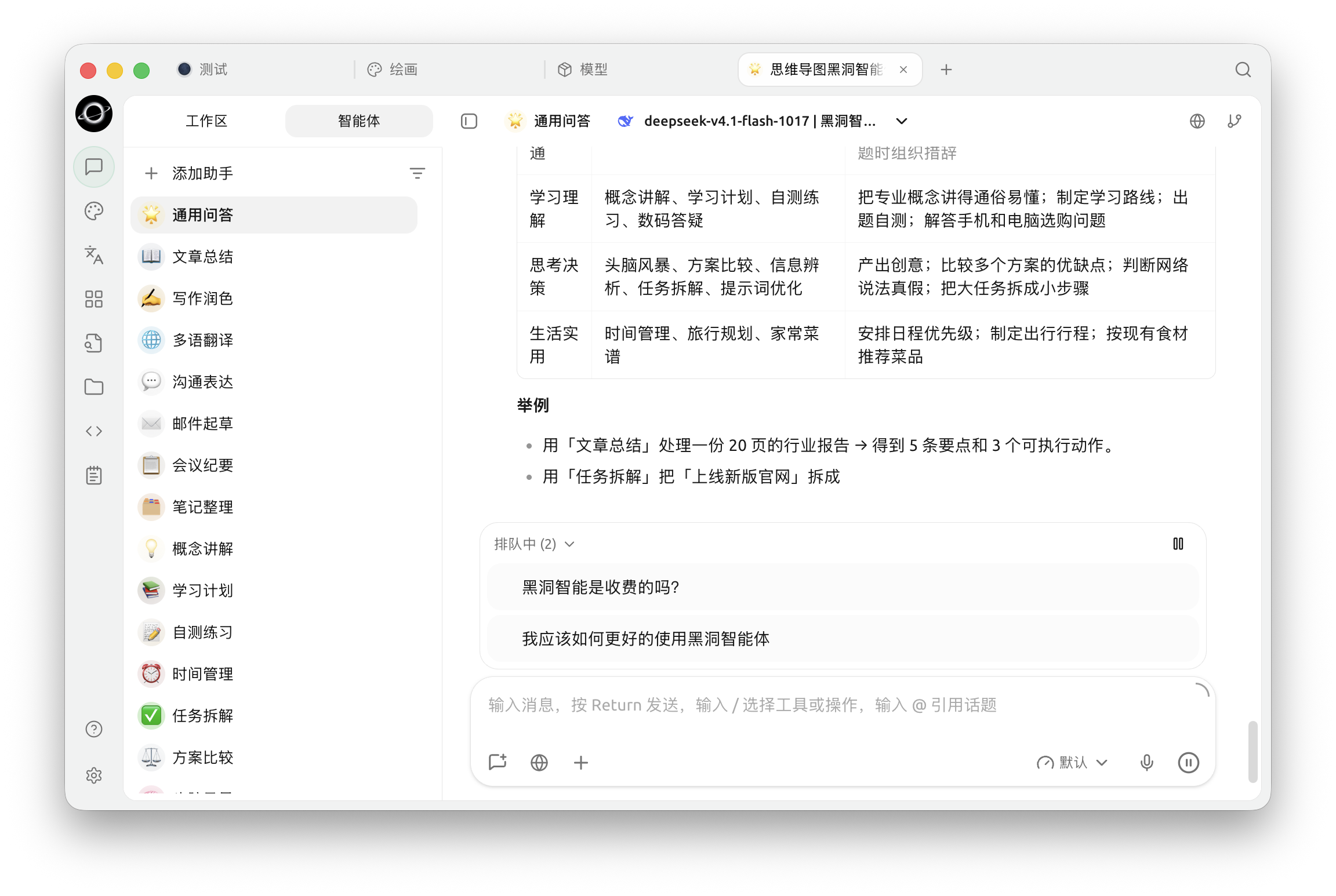Toggle web search globe in input bar
The height and width of the screenshot is (896, 1336).
(x=539, y=762)
